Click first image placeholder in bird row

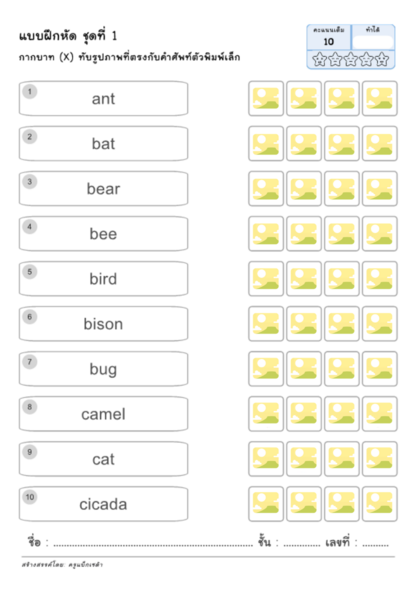coord(266,279)
